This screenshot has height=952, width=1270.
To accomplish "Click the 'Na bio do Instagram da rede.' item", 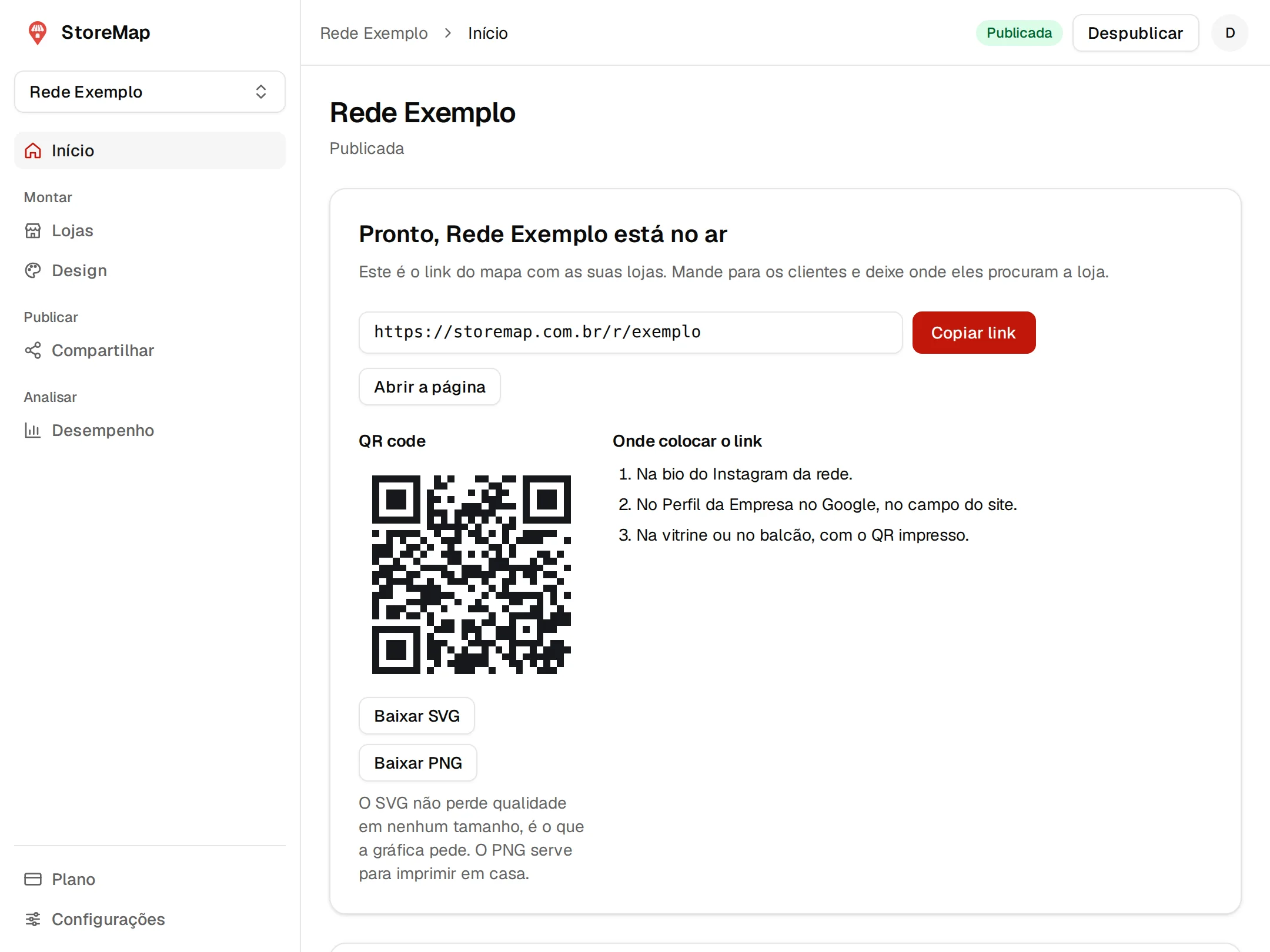I will pyautogui.click(x=744, y=474).
